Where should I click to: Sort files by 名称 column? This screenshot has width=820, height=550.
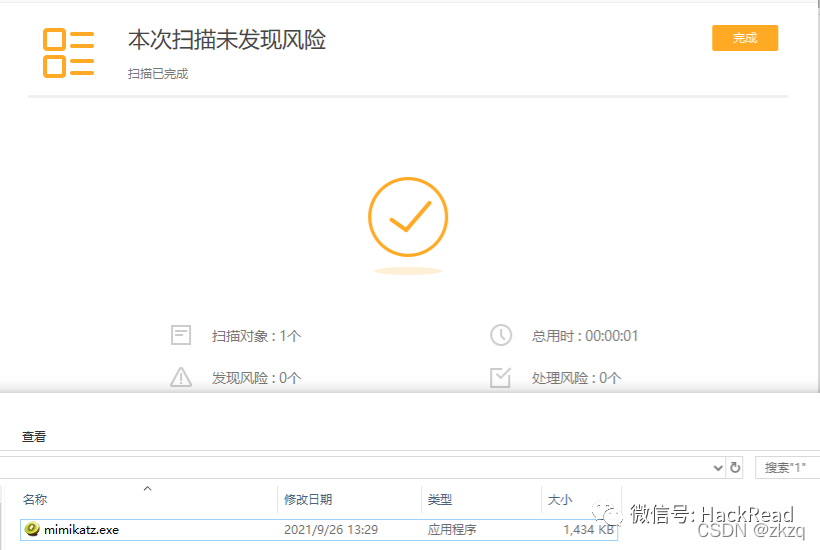(35, 499)
